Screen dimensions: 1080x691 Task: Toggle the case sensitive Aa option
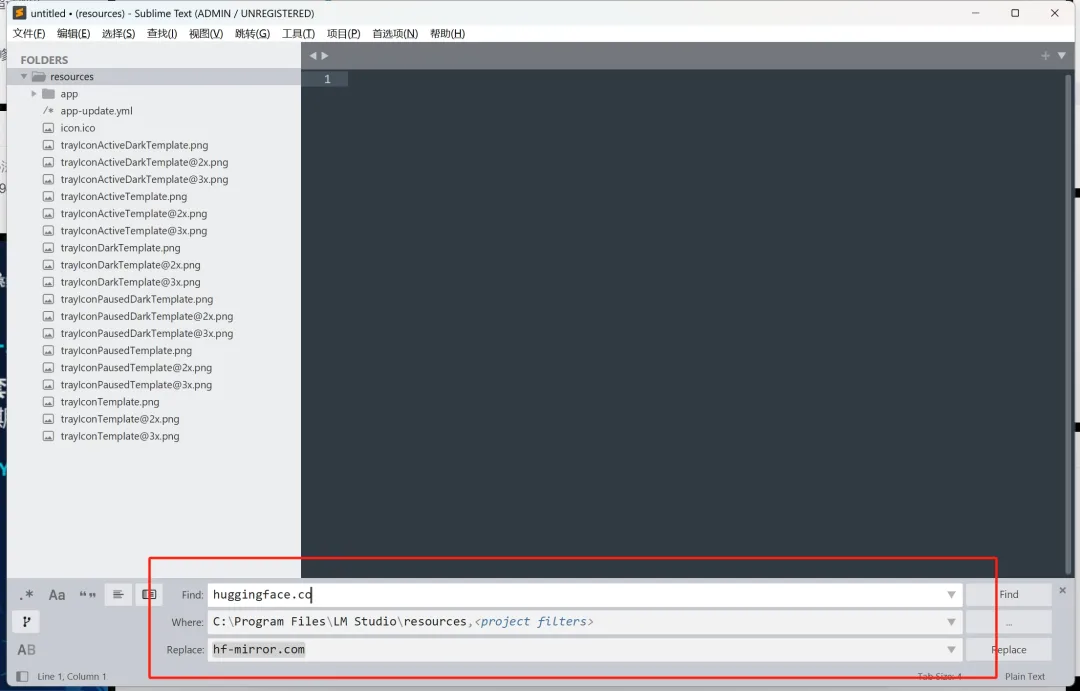tap(56, 595)
